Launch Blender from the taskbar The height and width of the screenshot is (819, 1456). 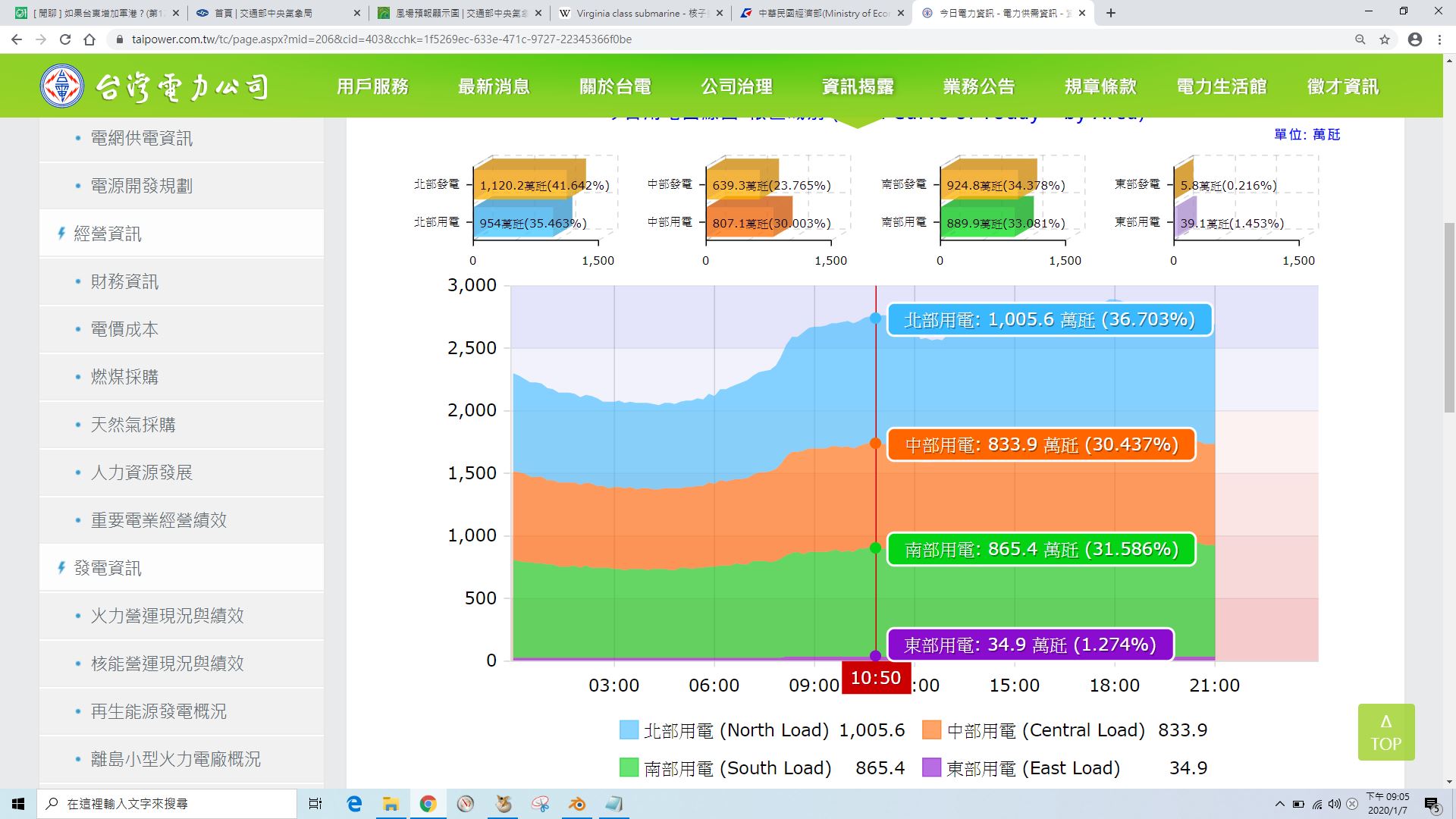click(x=577, y=804)
